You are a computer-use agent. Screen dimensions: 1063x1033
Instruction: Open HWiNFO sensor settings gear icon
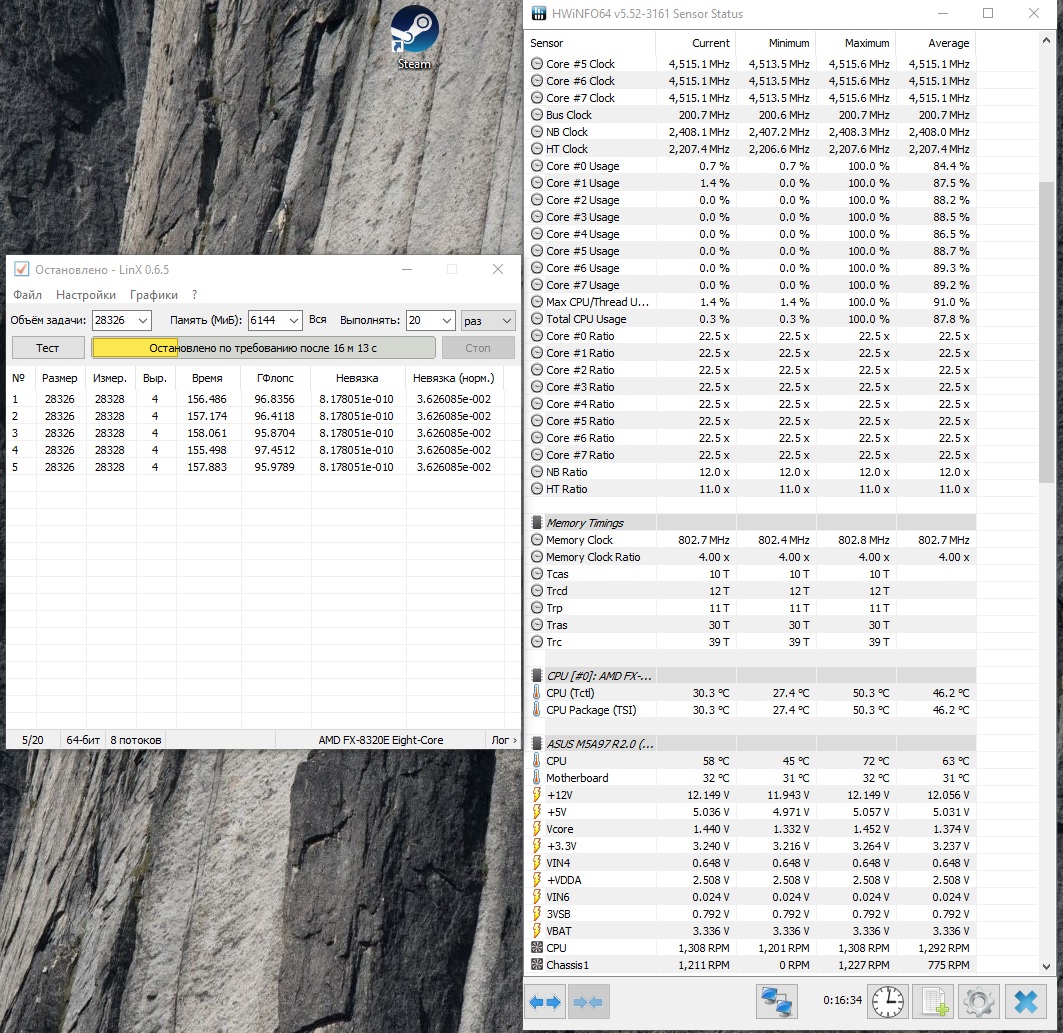point(978,1001)
